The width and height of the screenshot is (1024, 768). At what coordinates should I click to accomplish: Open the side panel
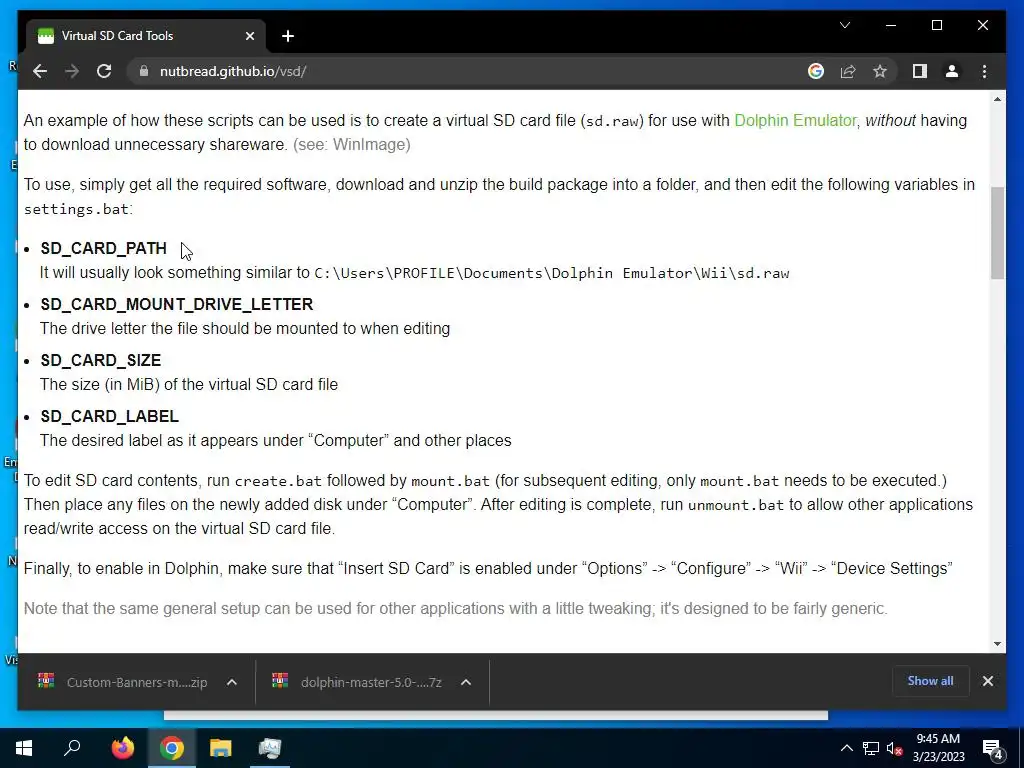pos(920,71)
